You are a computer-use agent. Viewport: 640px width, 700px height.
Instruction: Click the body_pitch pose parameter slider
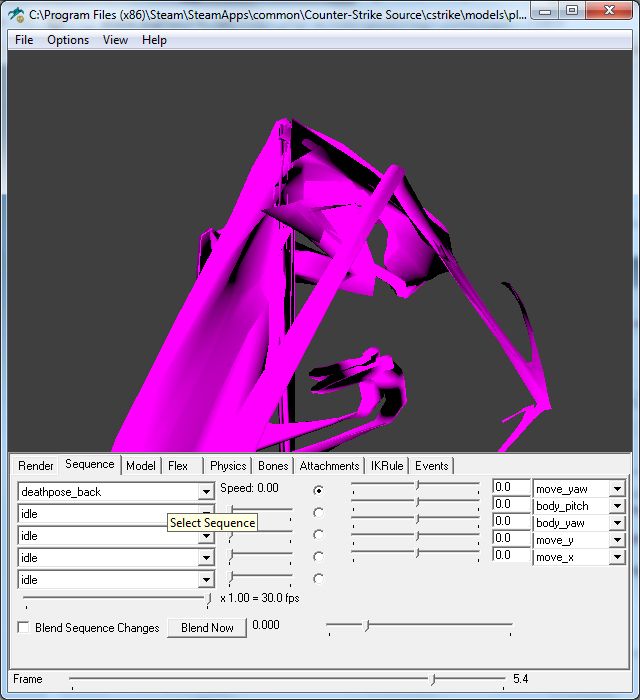(416, 504)
